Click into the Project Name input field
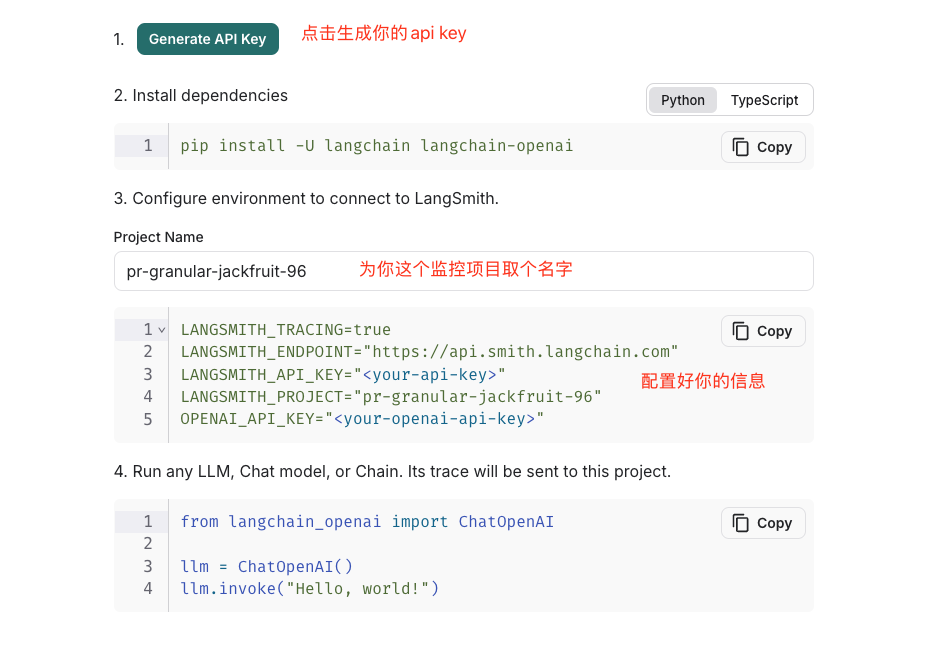The height and width of the screenshot is (647, 946). click(463, 271)
